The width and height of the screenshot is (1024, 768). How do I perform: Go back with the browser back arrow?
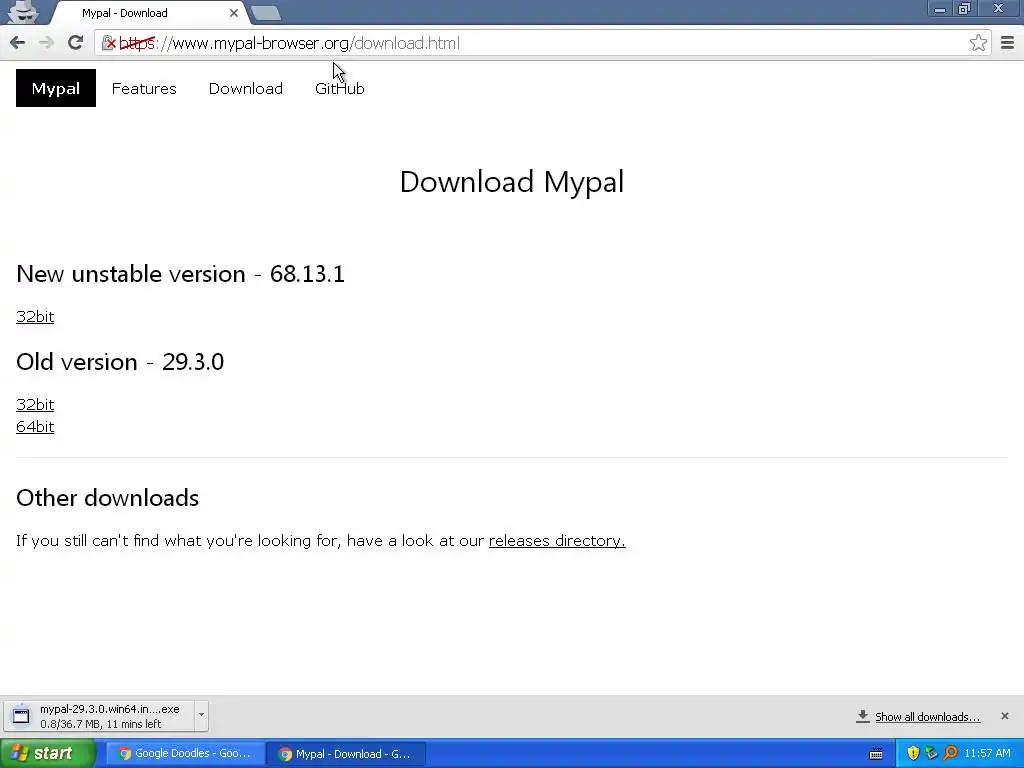18,43
